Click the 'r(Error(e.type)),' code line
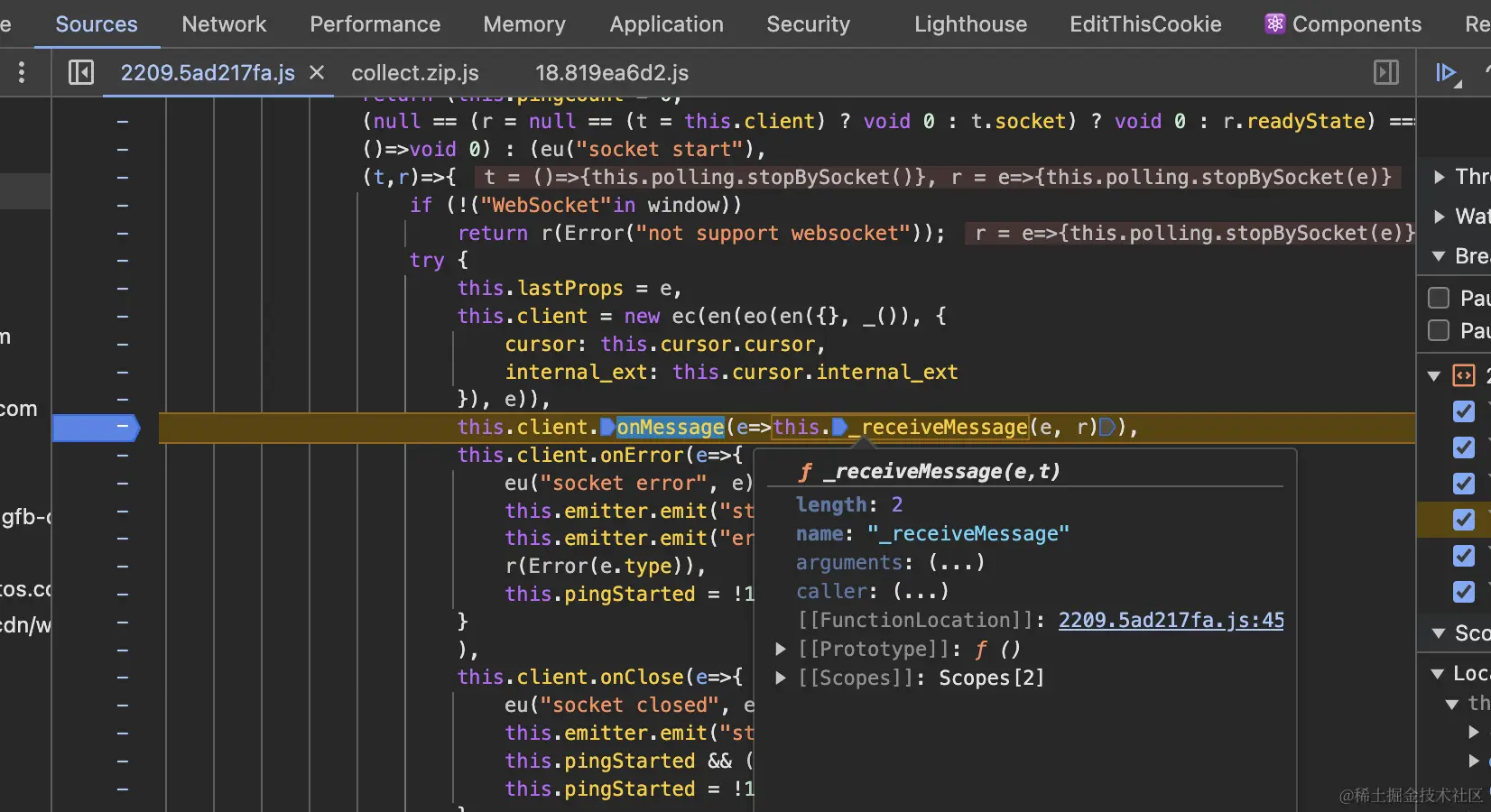Viewport: 1491px width, 812px height. click(x=606, y=566)
